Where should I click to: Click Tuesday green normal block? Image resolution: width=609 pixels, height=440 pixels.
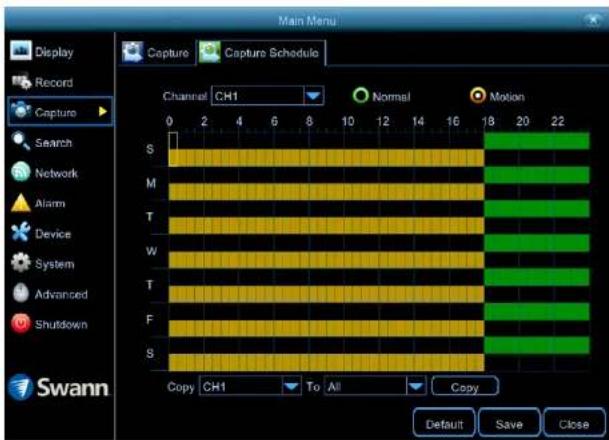coord(537,209)
